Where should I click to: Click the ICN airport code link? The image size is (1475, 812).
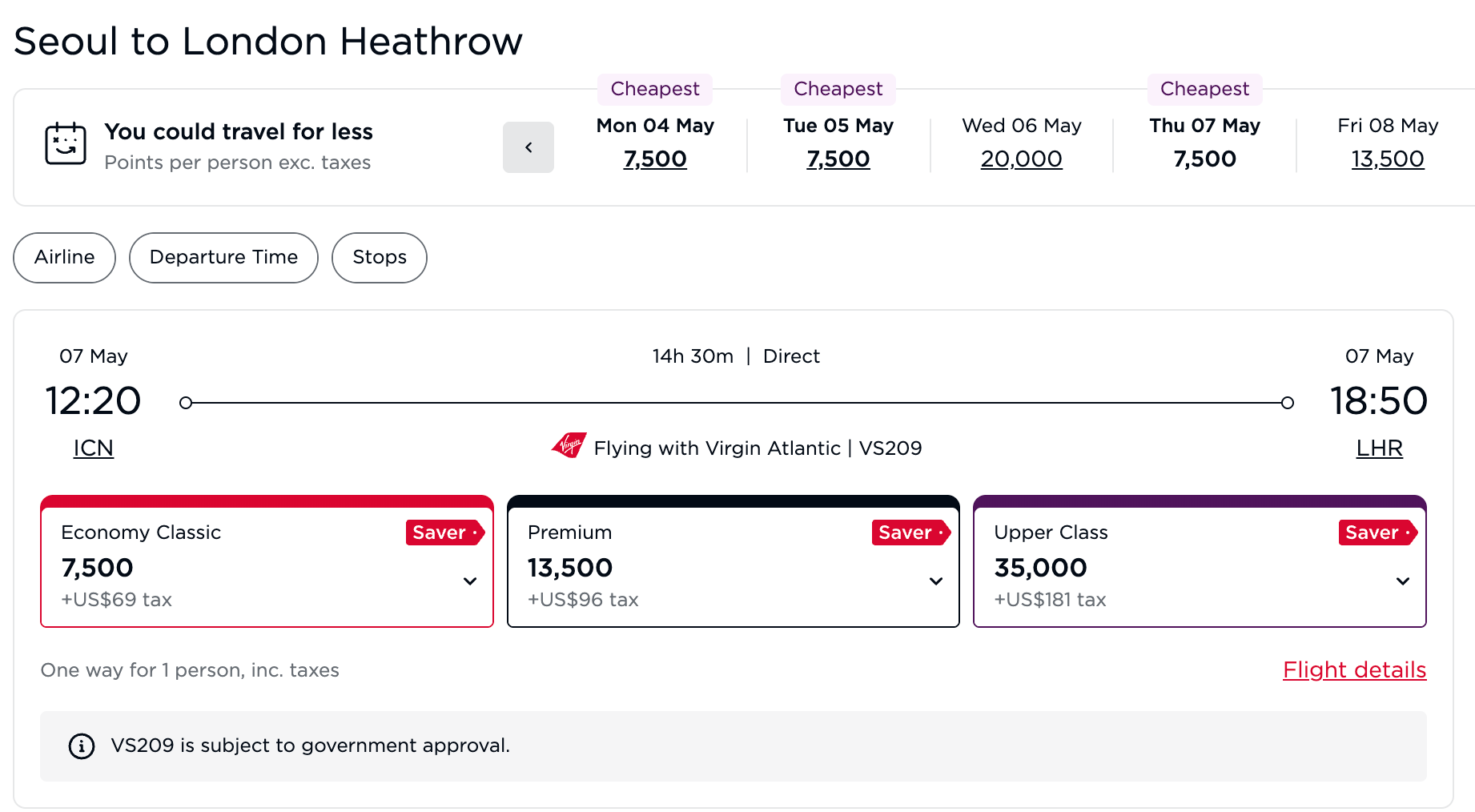pos(94,448)
